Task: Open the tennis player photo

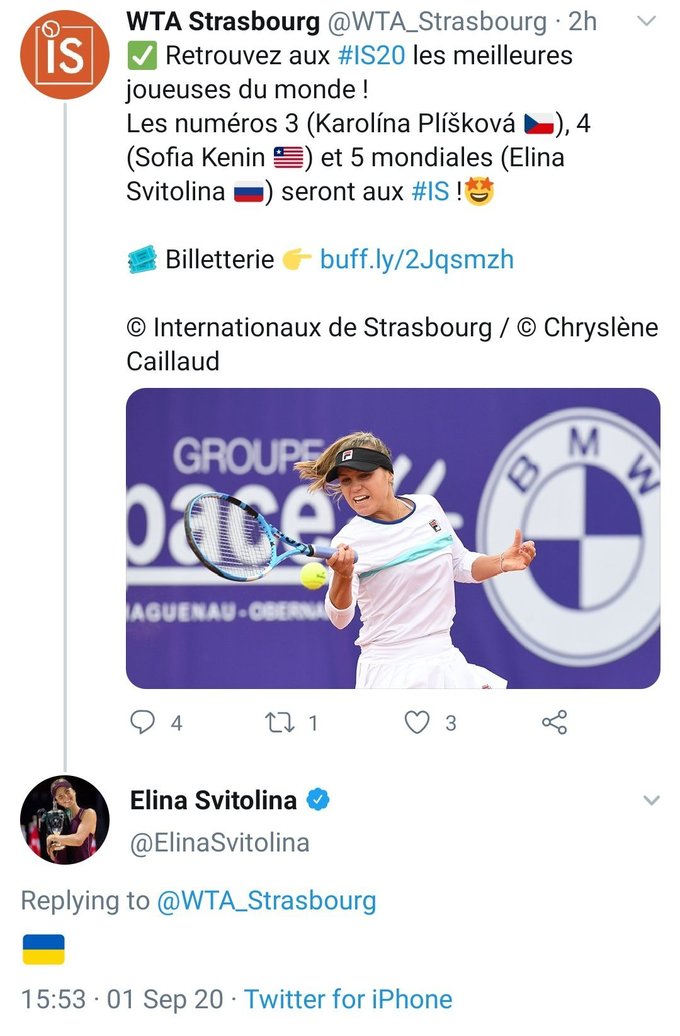Action: pyautogui.click(x=392, y=538)
